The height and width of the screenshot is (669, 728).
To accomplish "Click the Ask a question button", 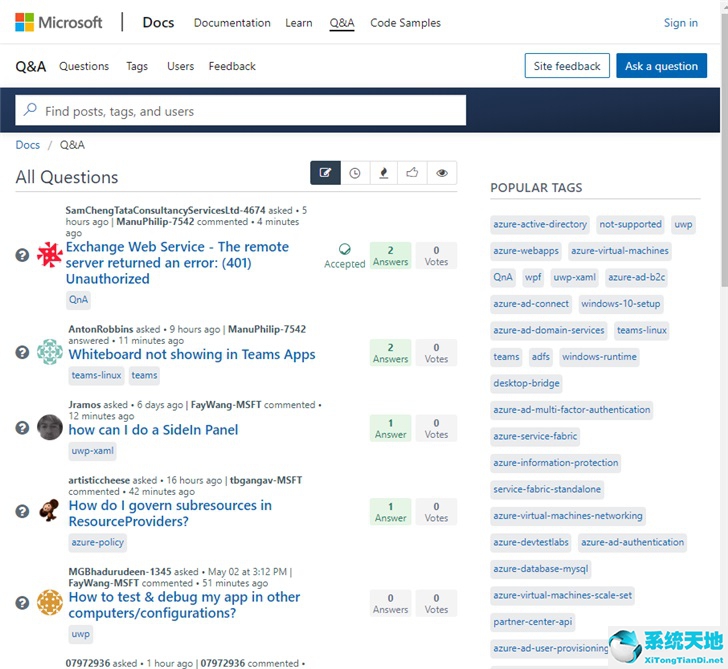I will point(661,66).
